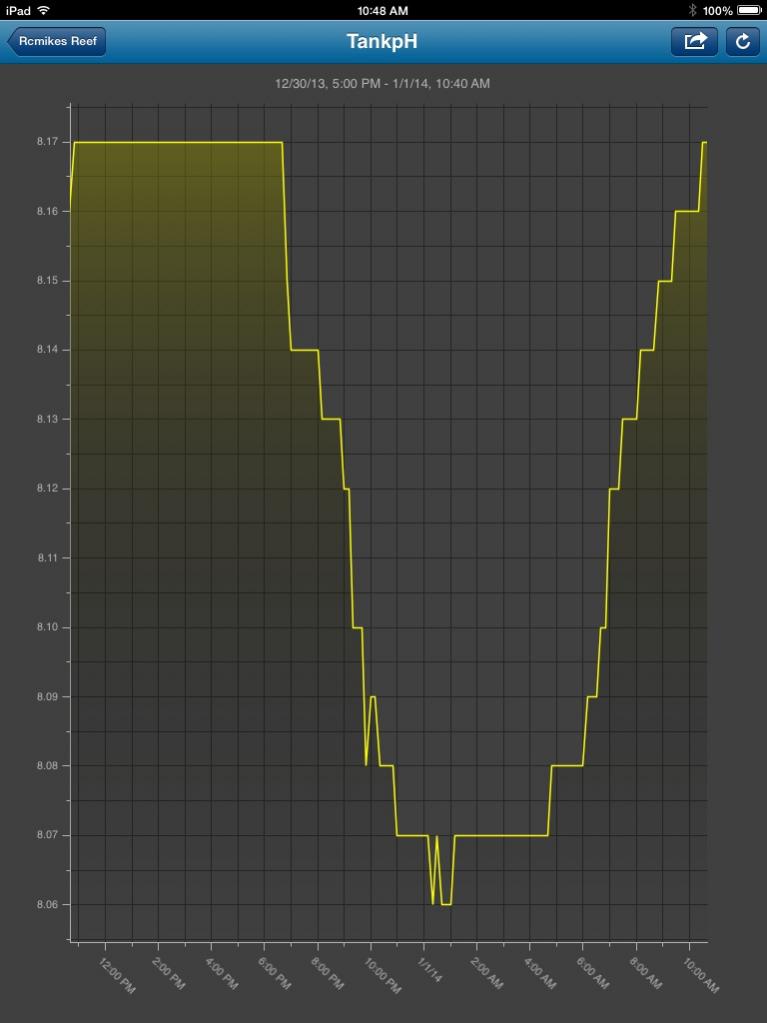Viewport: 767px width, 1023px height.
Task: Tap the 8.12 y-axis label
Action: 48,489
